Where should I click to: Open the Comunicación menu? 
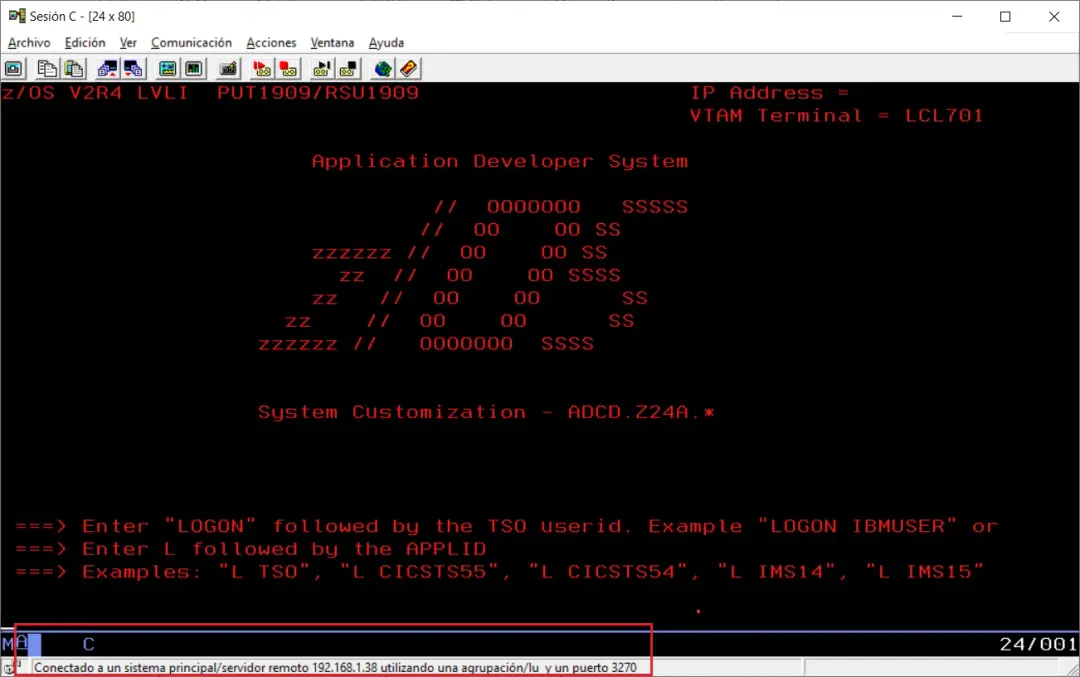point(191,43)
